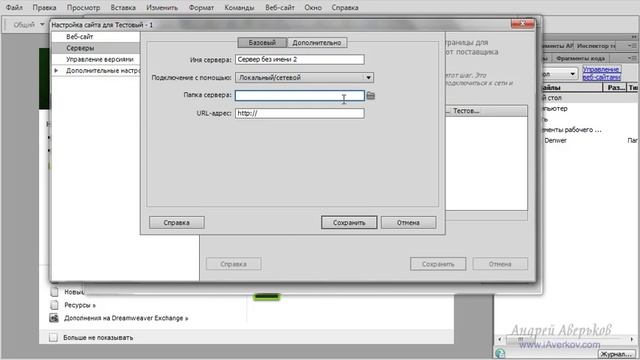
Task: Open the Вставка menu
Action: click(x=123, y=8)
